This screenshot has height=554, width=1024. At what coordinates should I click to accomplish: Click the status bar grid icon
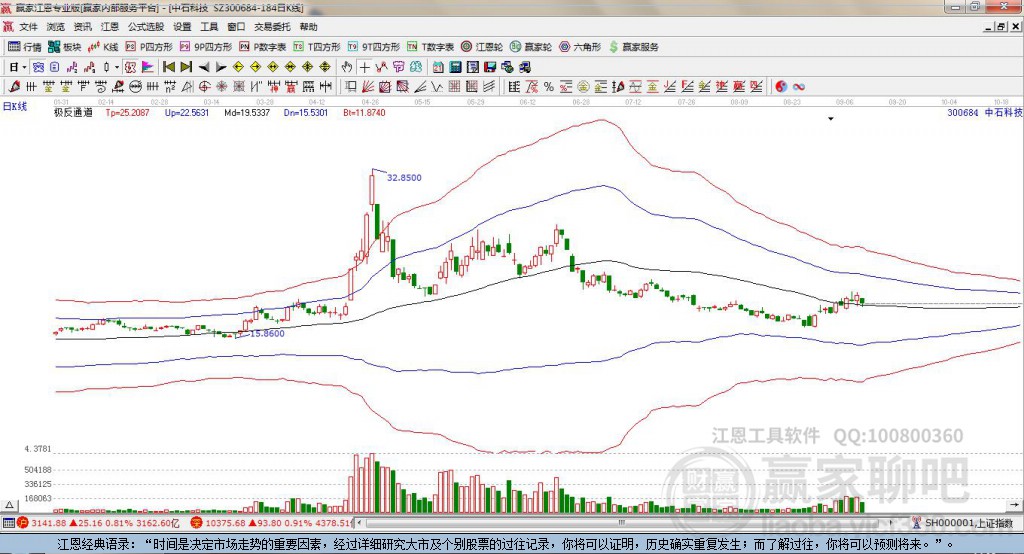(8, 523)
